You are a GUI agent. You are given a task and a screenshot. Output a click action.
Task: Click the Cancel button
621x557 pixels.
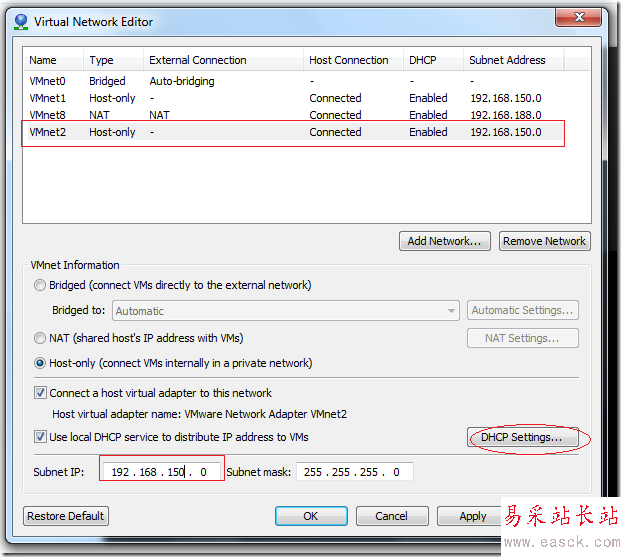(x=392, y=516)
